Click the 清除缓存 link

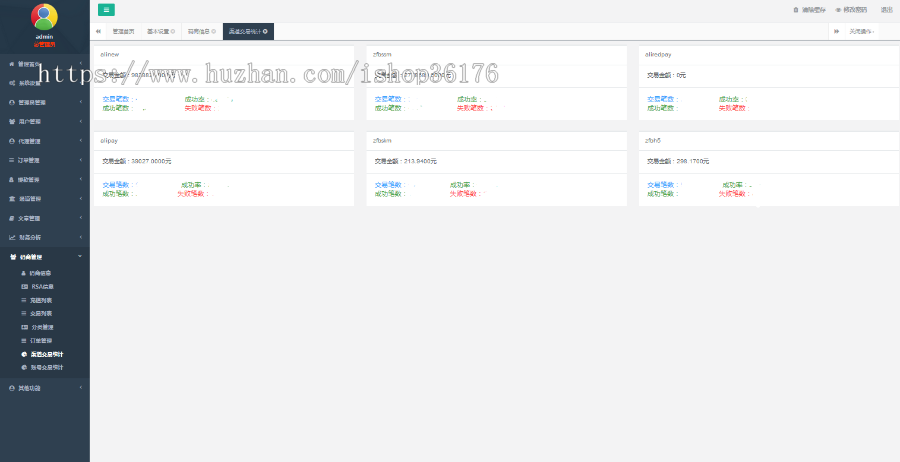(813, 10)
